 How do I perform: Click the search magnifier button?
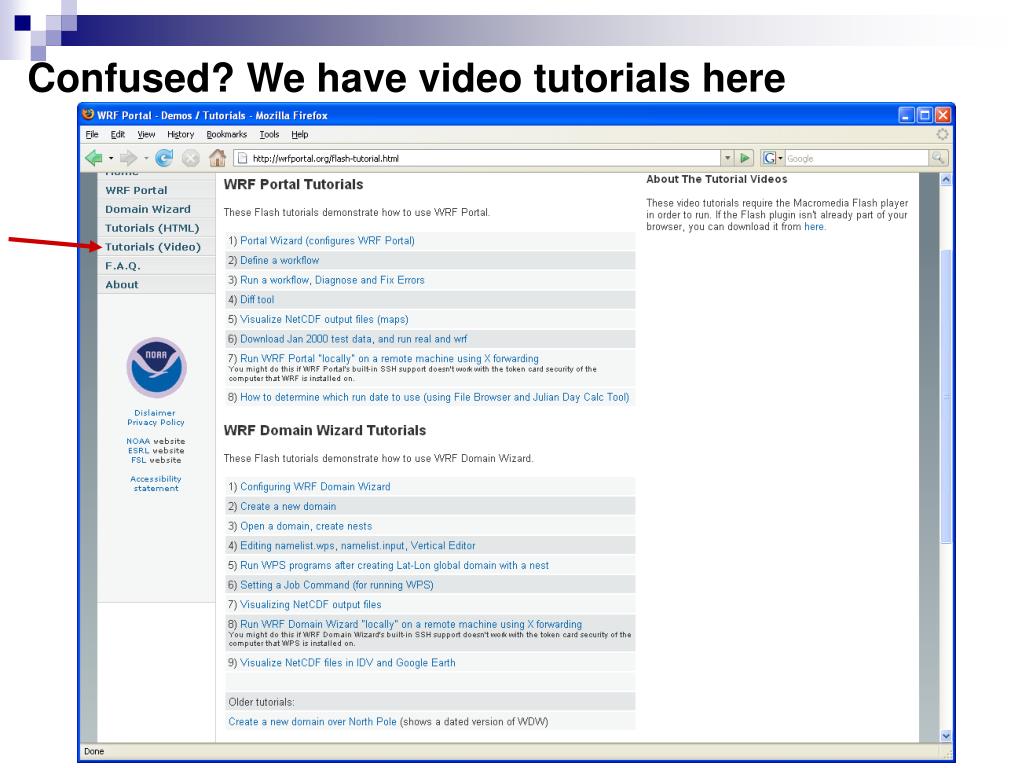[x=938, y=158]
